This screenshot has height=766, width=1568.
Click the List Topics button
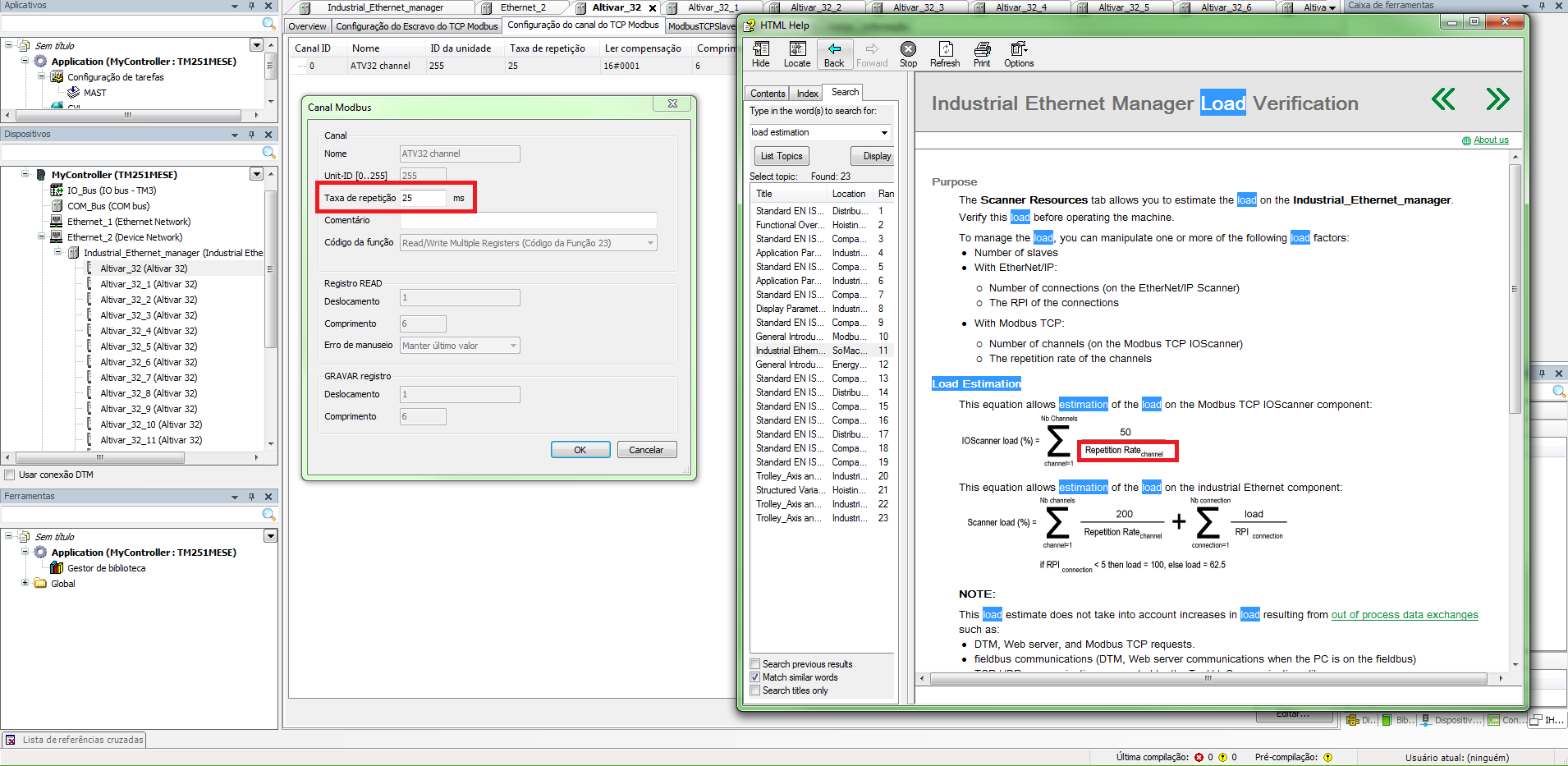(782, 156)
